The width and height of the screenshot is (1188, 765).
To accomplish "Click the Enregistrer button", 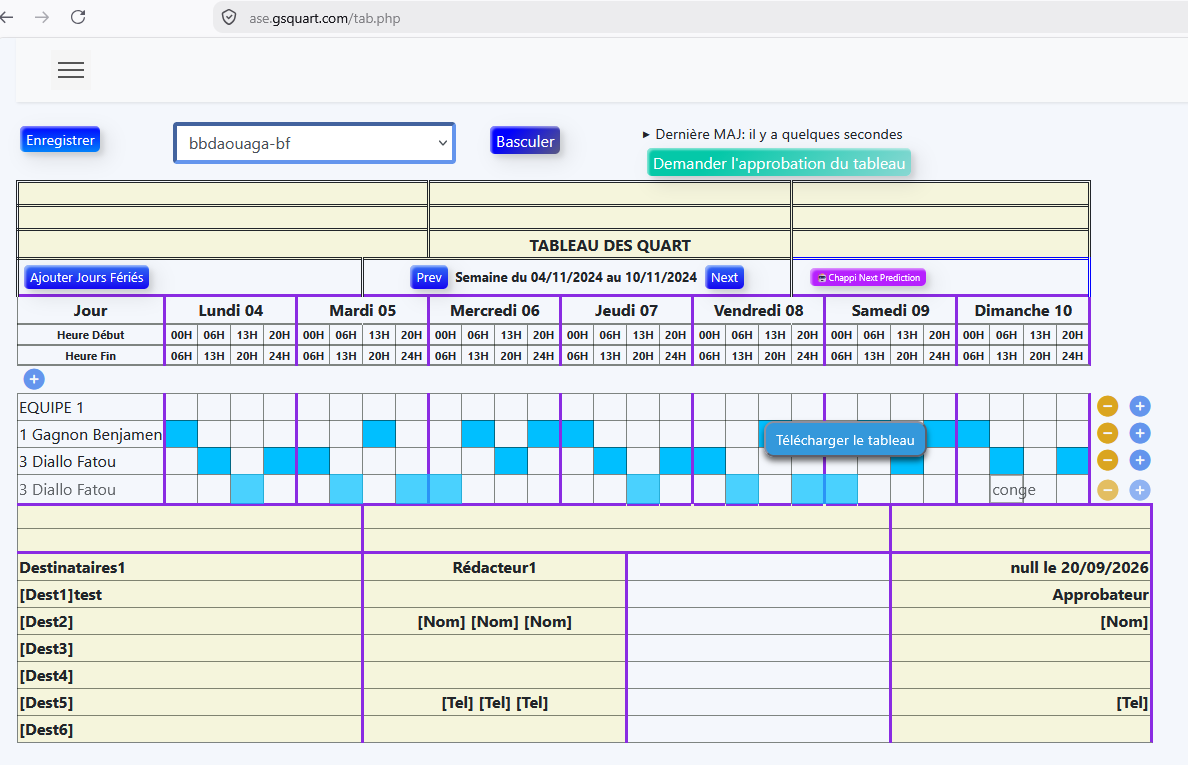I will pos(60,140).
